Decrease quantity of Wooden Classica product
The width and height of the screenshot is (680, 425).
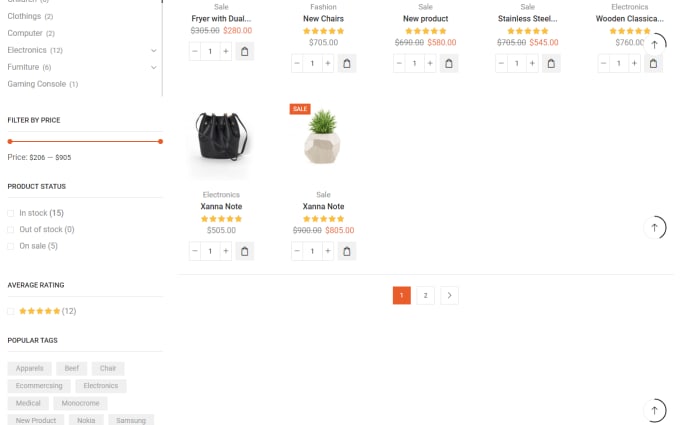(x=603, y=63)
